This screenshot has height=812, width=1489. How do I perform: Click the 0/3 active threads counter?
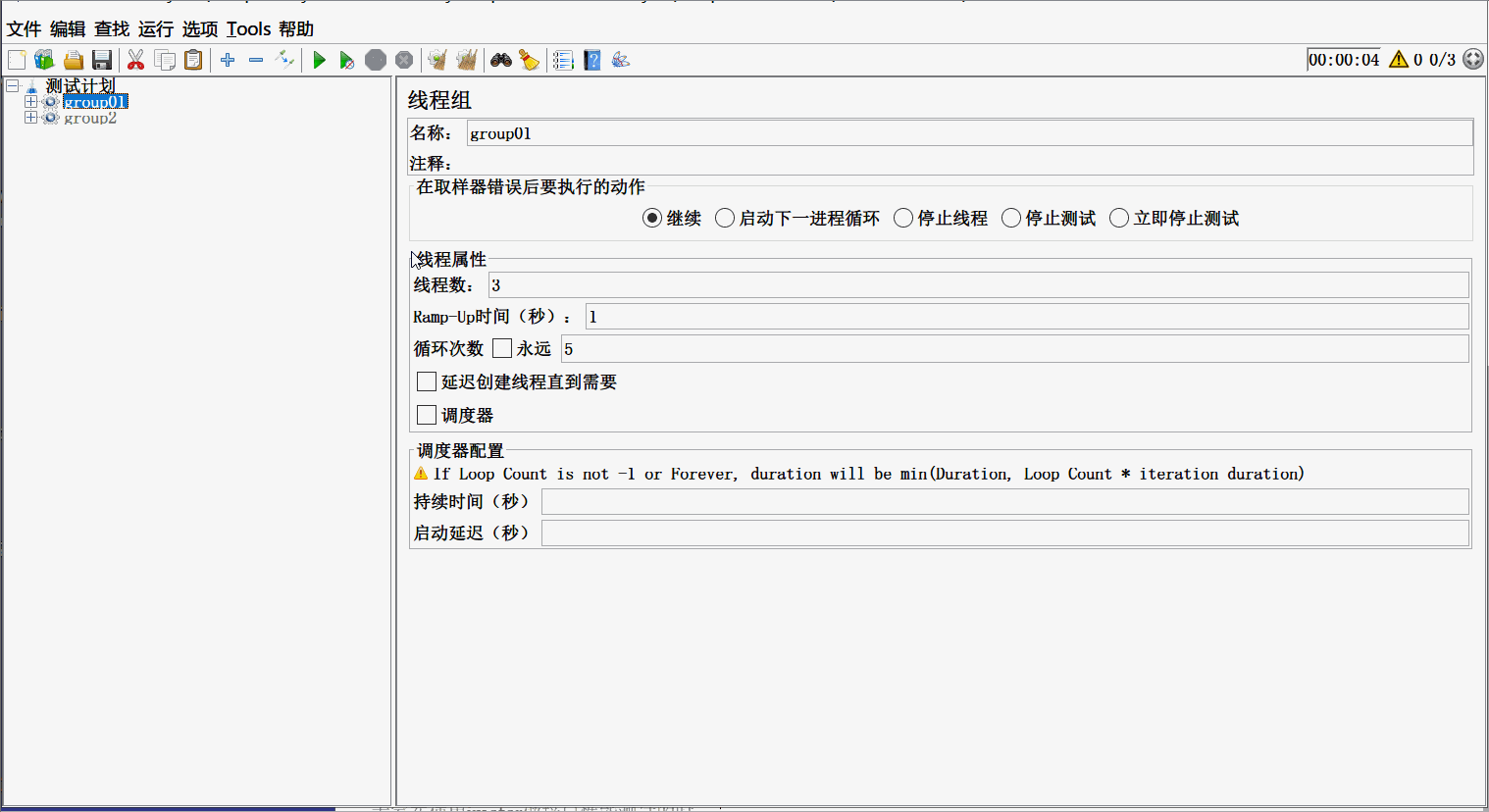1442,60
